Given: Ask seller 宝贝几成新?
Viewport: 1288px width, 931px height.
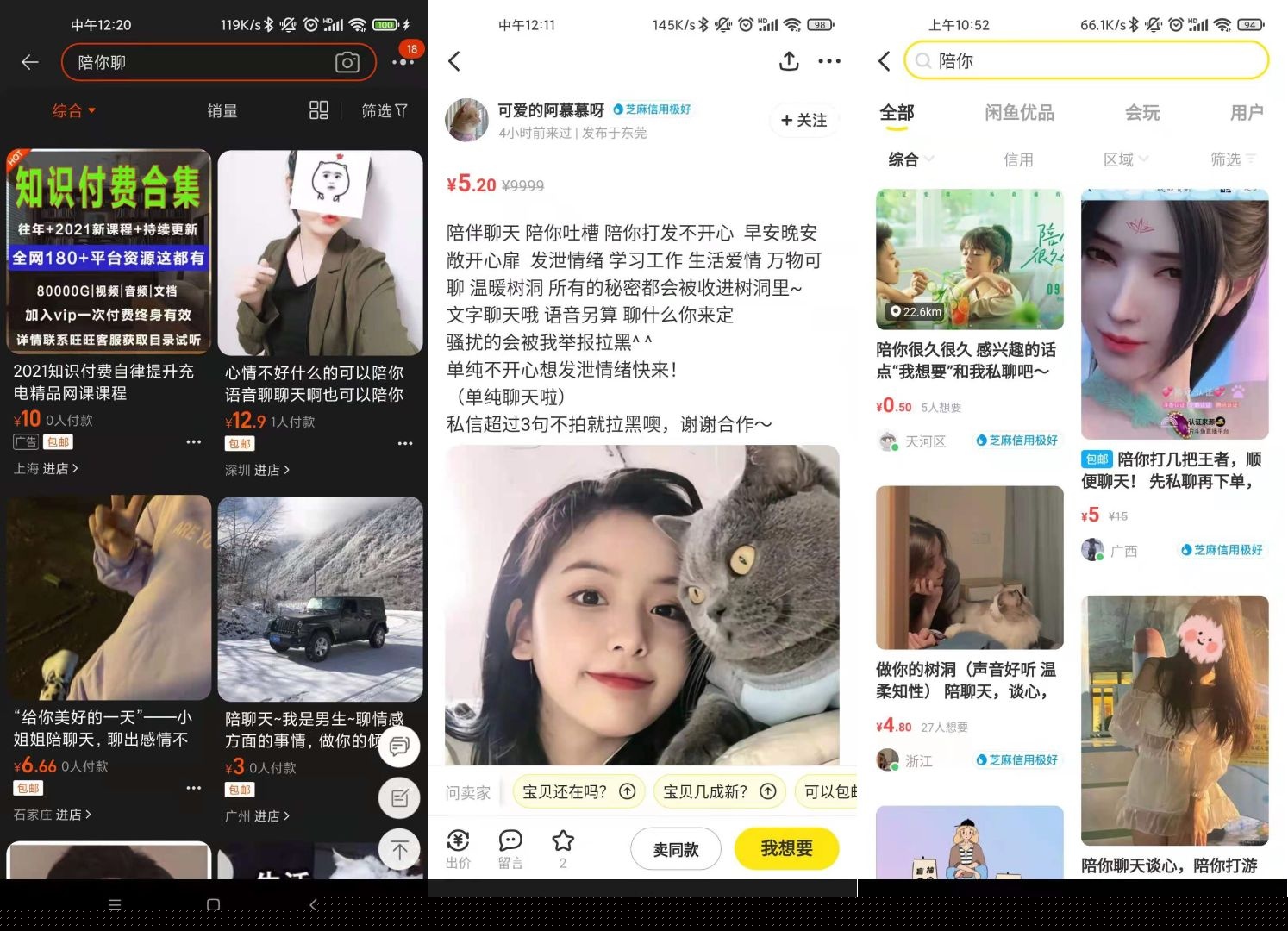Looking at the screenshot, I should (x=720, y=791).
